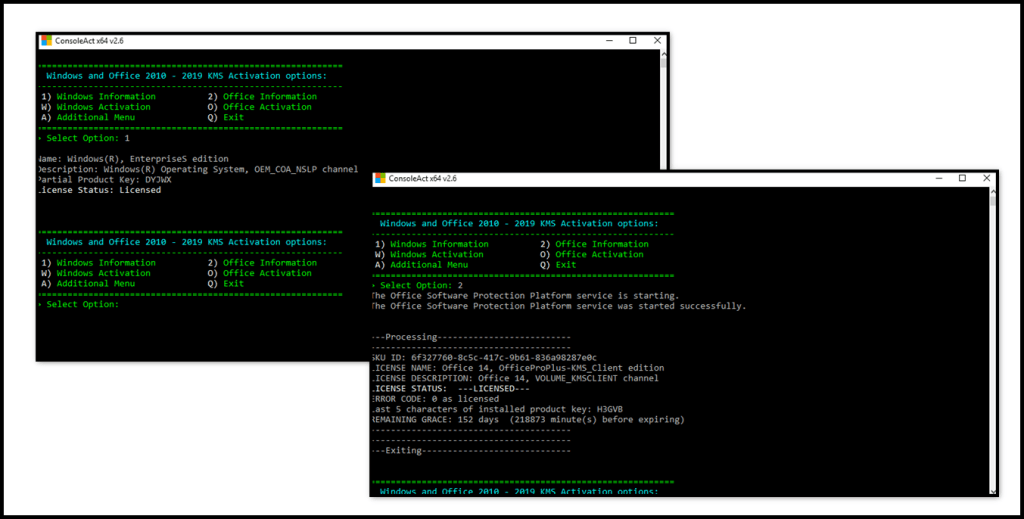Click the 'OEM_COA_NSLP channel' description line
The image size is (1024, 519).
tap(198, 169)
